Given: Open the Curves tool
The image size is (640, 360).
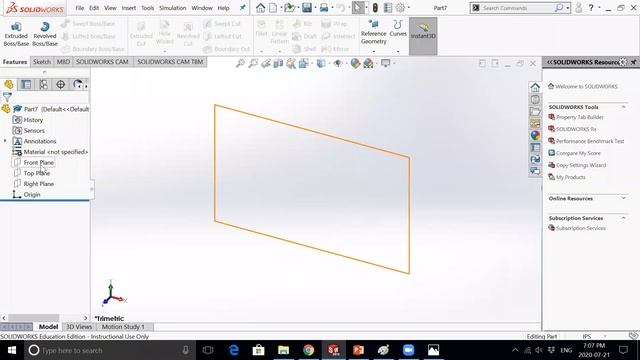Looking at the screenshot, I should tap(398, 29).
